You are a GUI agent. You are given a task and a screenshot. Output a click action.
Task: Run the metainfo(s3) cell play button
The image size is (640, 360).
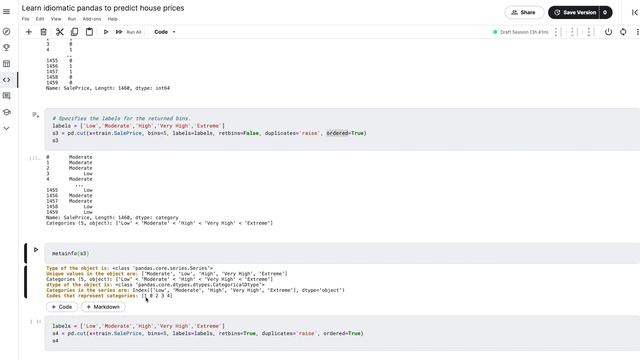36,249
